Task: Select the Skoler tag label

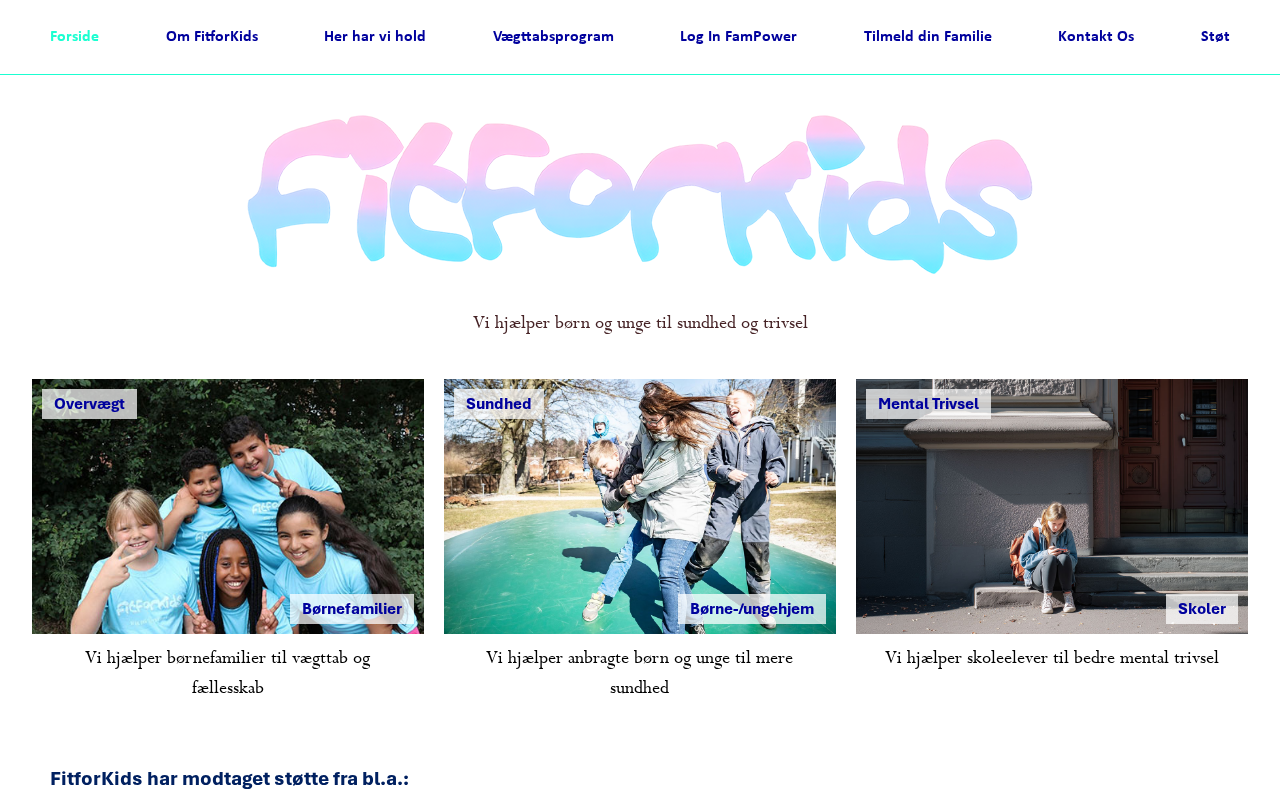Action: coord(1202,609)
